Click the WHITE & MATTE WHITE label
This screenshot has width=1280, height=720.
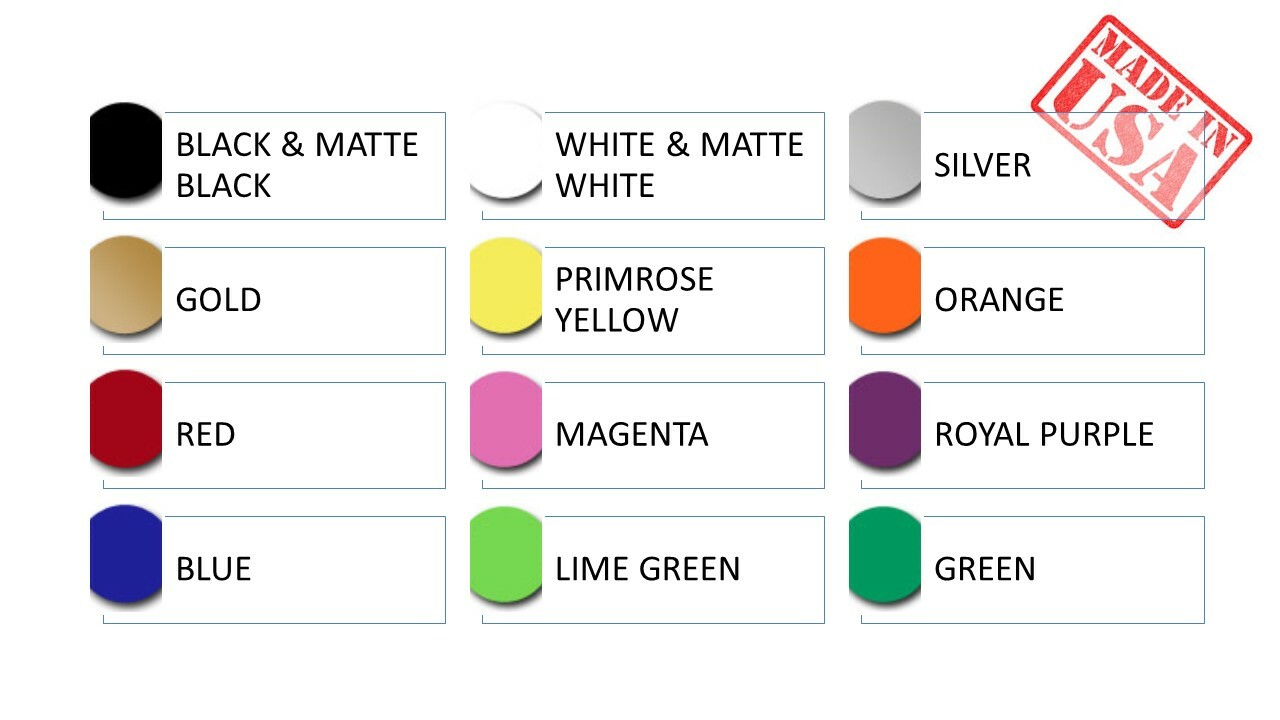[x=679, y=165]
